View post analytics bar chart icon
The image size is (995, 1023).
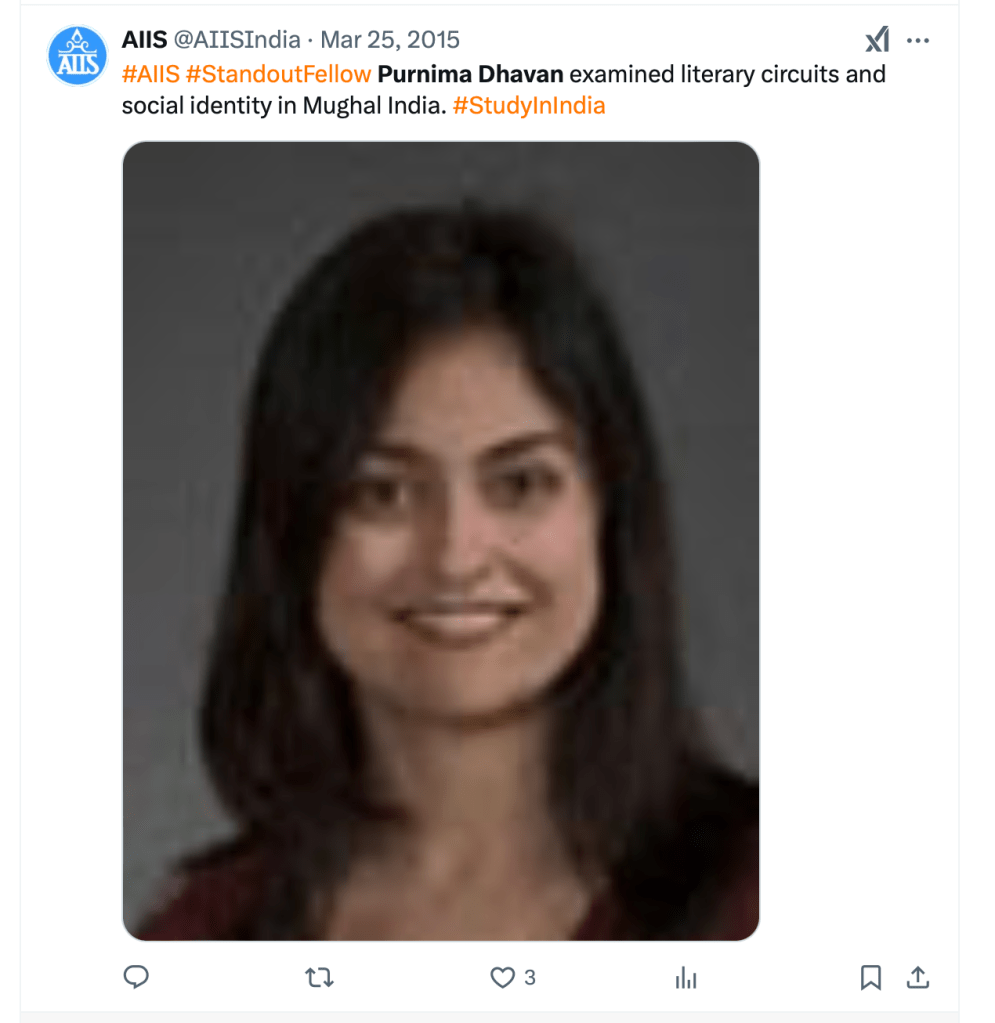tap(686, 977)
